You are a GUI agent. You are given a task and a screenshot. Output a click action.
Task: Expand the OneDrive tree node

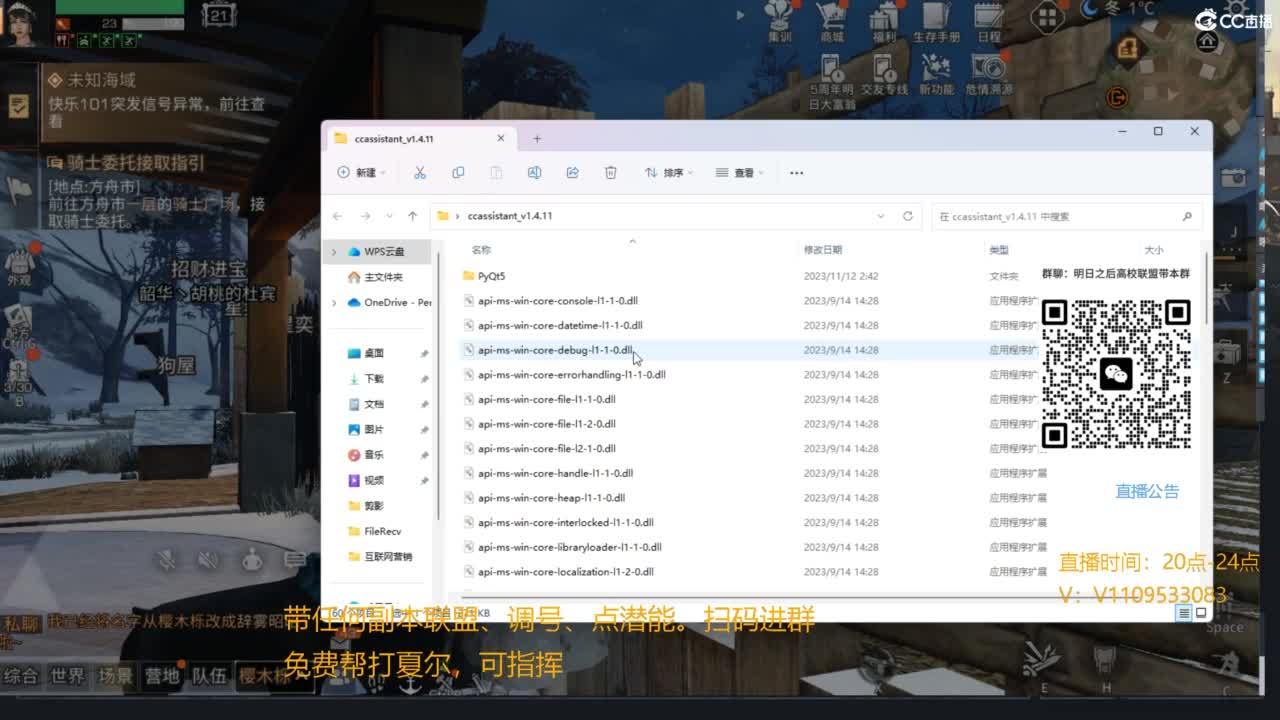(x=334, y=302)
